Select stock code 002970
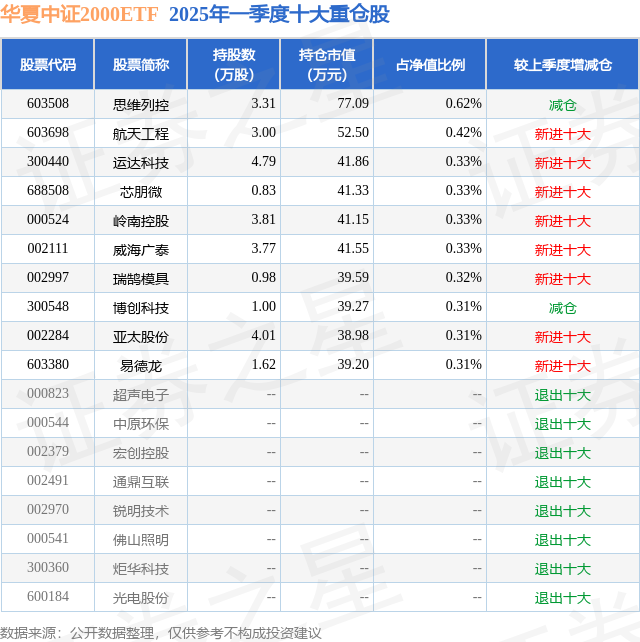640x642 pixels. pyautogui.click(x=48, y=510)
